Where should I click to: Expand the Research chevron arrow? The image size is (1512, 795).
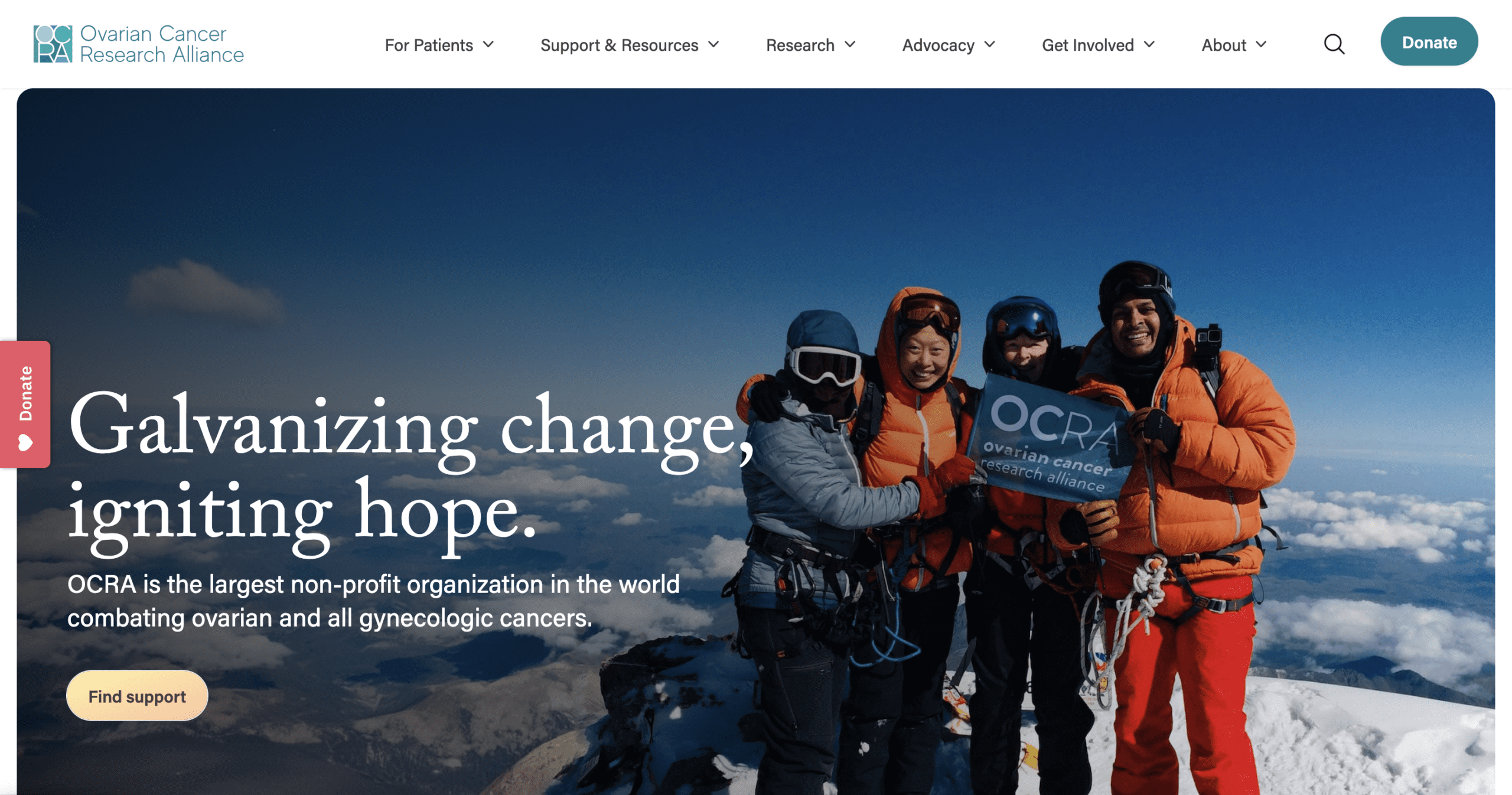coord(850,44)
